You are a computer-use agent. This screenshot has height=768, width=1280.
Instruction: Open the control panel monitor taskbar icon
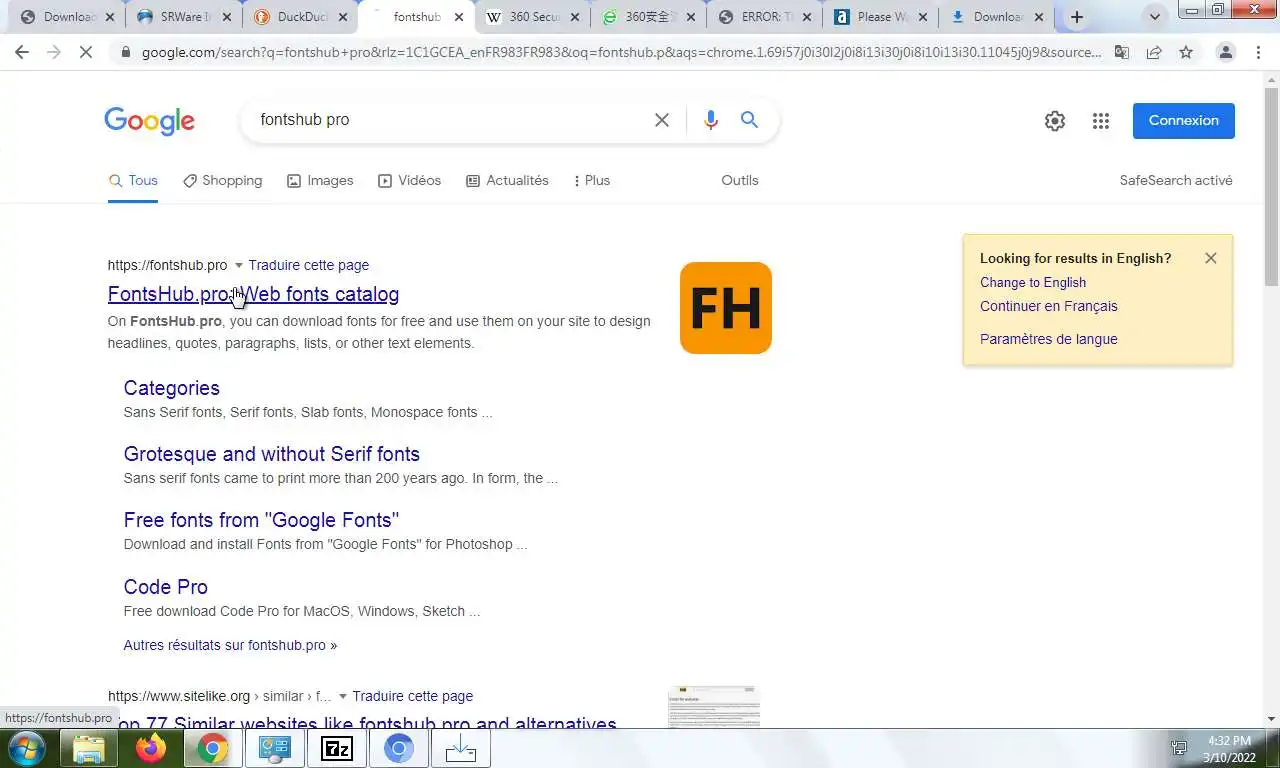[x=275, y=748]
